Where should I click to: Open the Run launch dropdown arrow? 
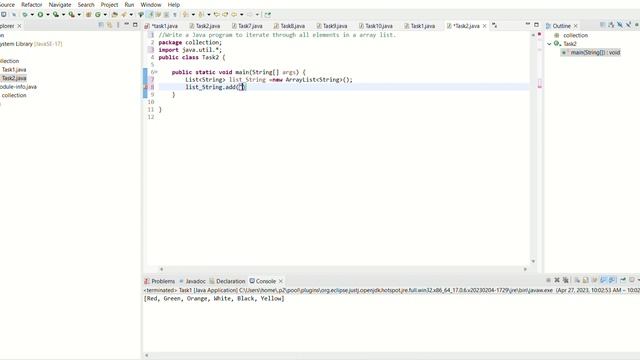pos(48,15)
